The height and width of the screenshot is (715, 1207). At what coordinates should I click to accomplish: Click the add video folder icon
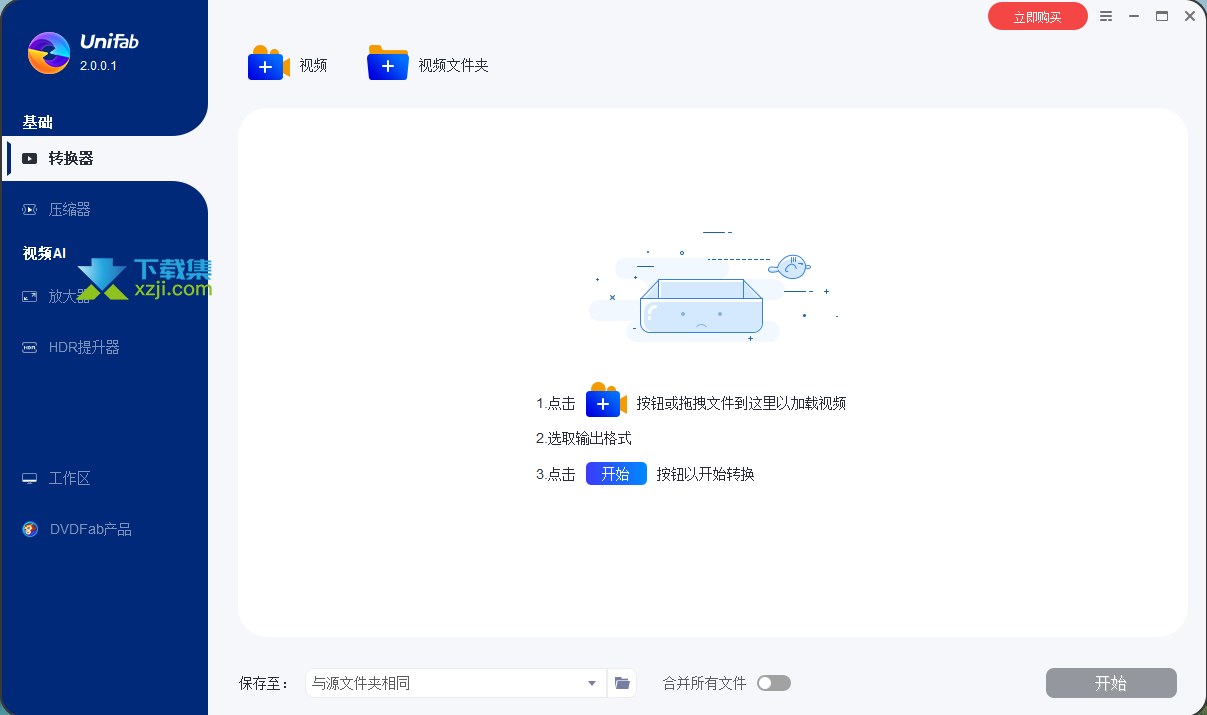pyautogui.click(x=388, y=63)
